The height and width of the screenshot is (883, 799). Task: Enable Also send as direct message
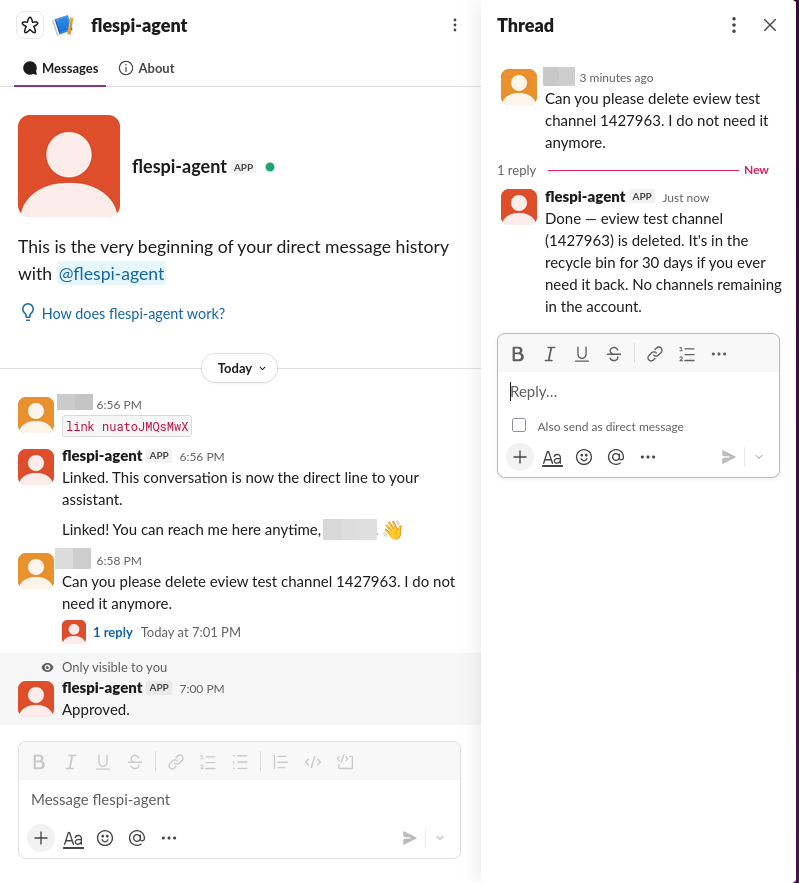pos(519,425)
